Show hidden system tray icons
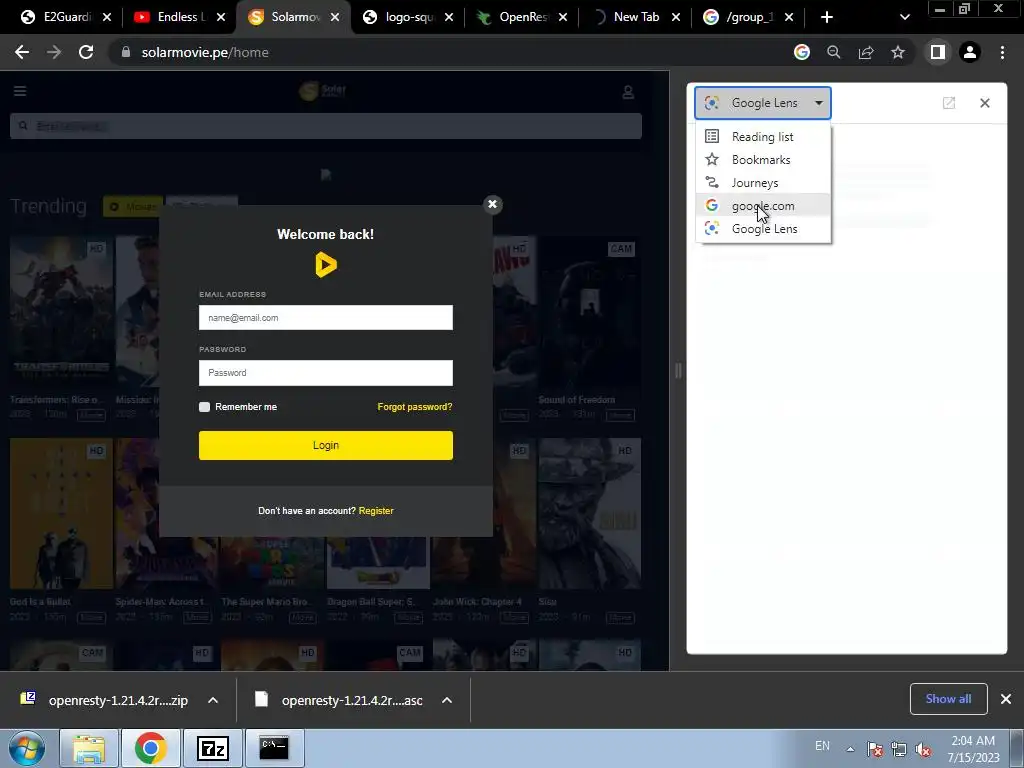 point(850,749)
